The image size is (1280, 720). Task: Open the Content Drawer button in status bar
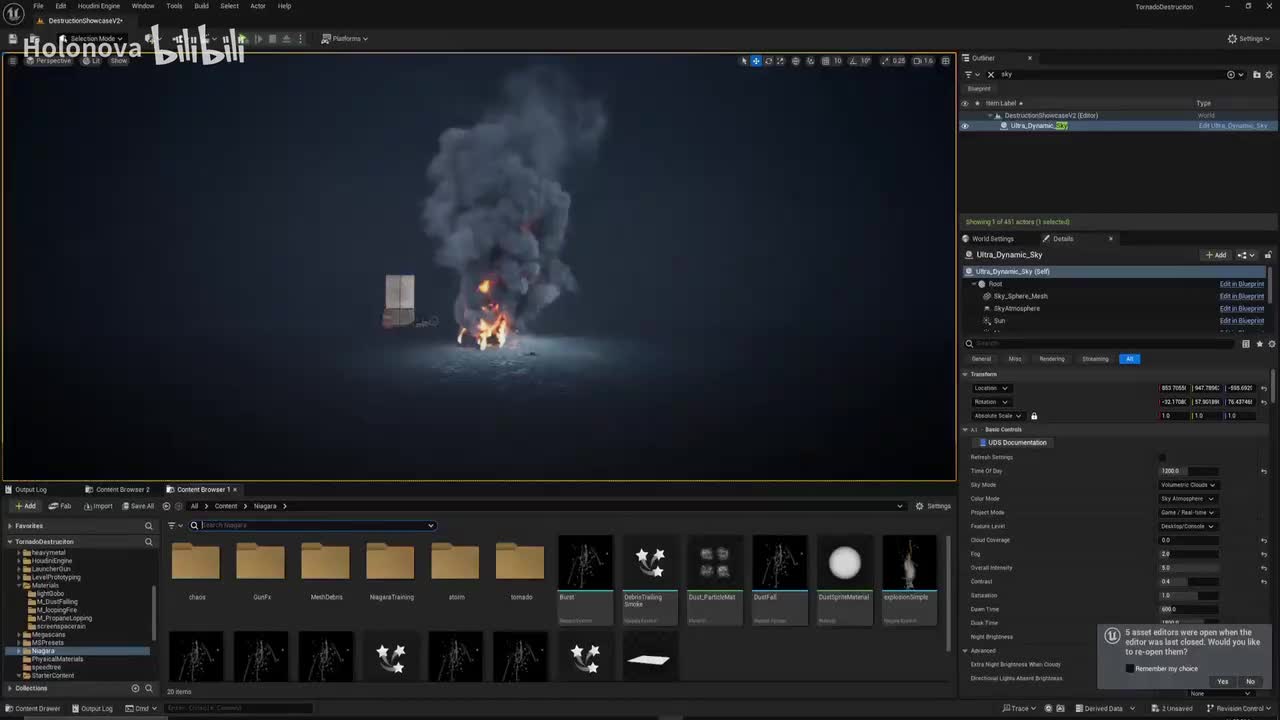click(x=32, y=708)
